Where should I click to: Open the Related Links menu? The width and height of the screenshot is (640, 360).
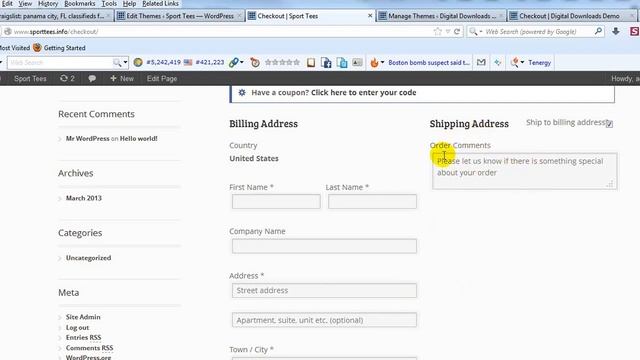pos(160,4)
